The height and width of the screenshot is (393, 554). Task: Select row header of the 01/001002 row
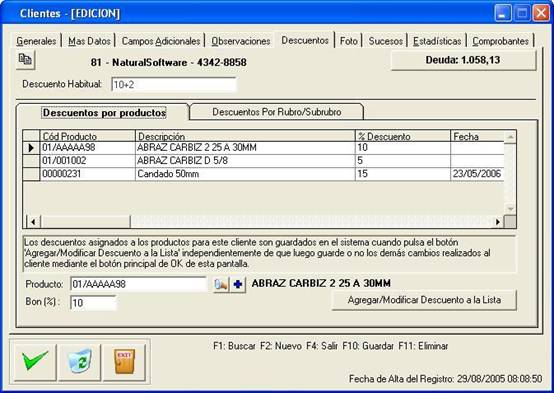pyautogui.click(x=31, y=161)
